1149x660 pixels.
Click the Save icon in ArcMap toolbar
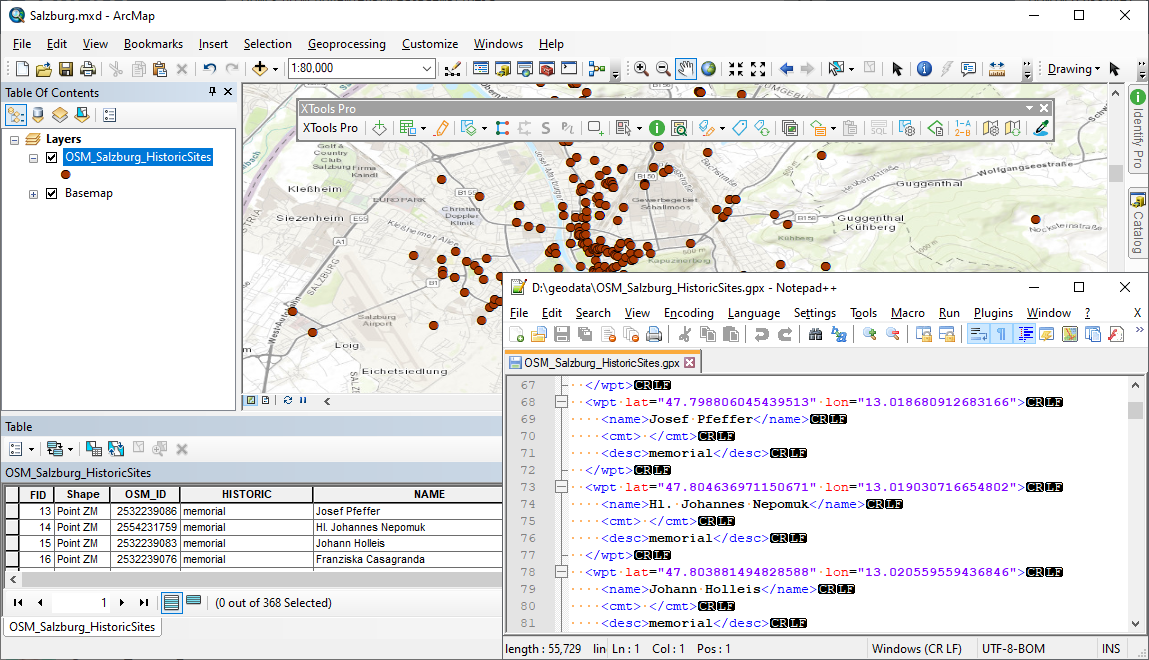66,69
